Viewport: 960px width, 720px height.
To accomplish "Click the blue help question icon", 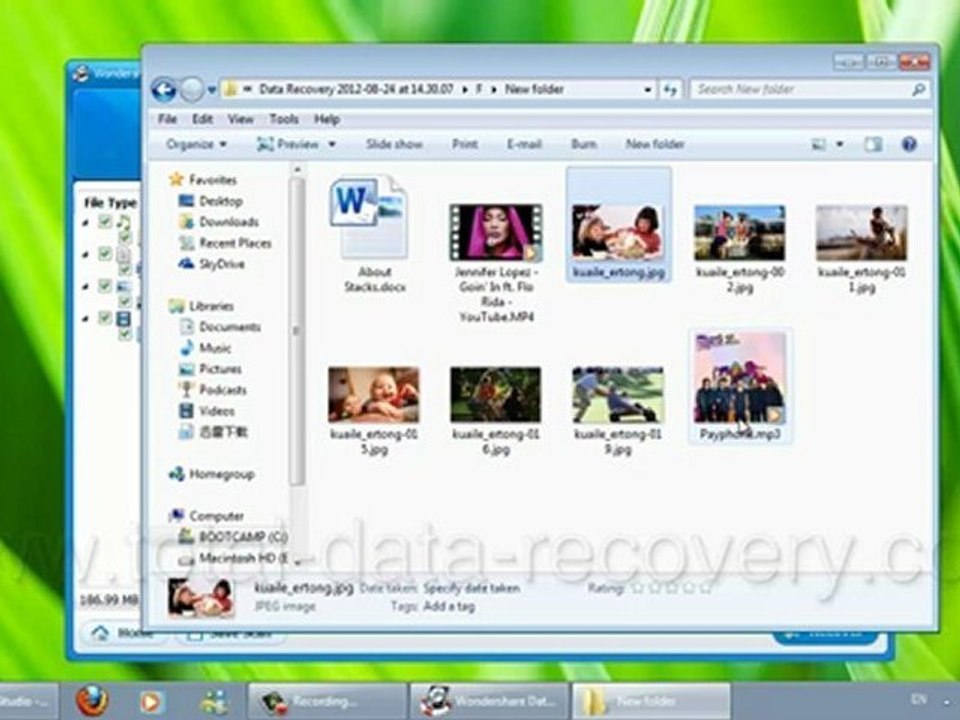I will coord(909,144).
